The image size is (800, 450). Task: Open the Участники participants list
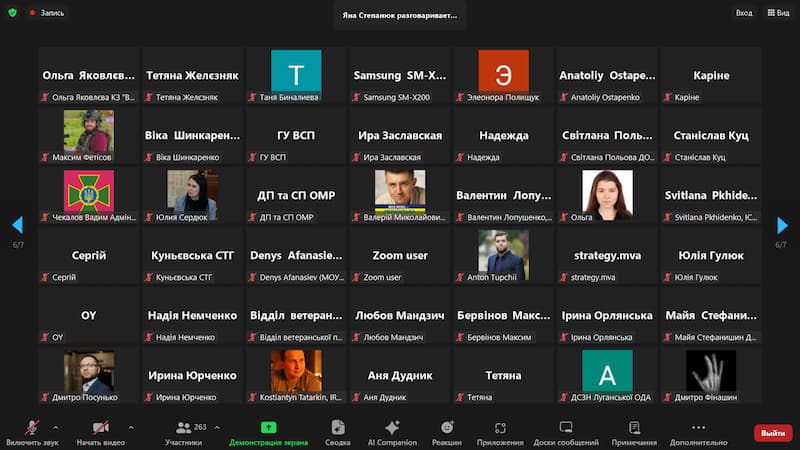[x=184, y=431]
